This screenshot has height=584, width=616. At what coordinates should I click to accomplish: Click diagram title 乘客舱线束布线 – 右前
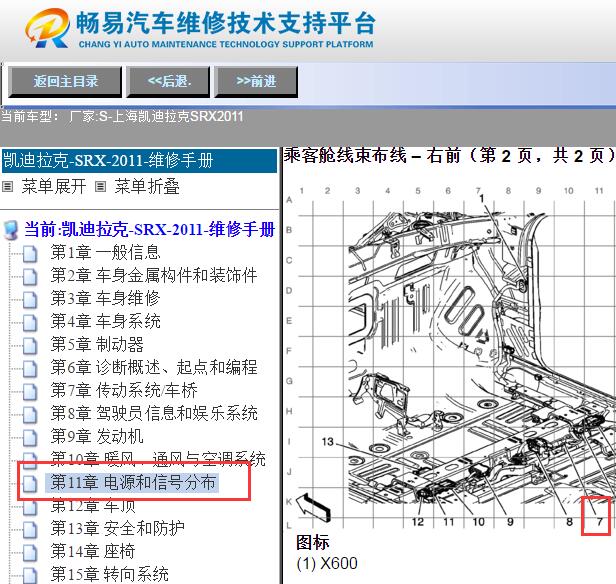[x=448, y=156]
